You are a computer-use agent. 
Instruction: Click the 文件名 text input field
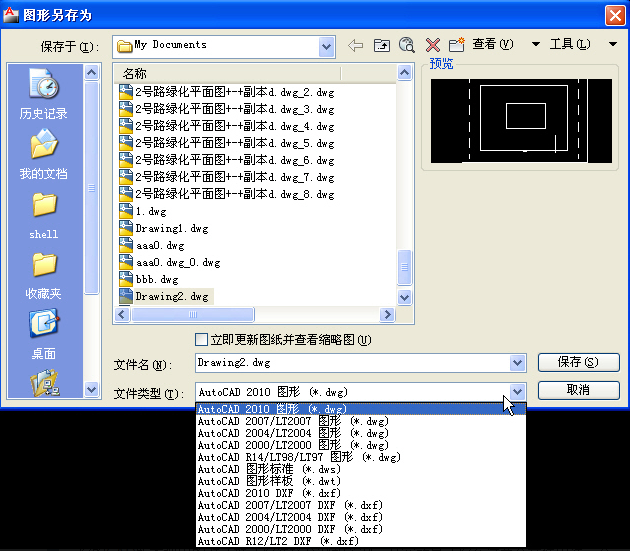tap(353, 363)
